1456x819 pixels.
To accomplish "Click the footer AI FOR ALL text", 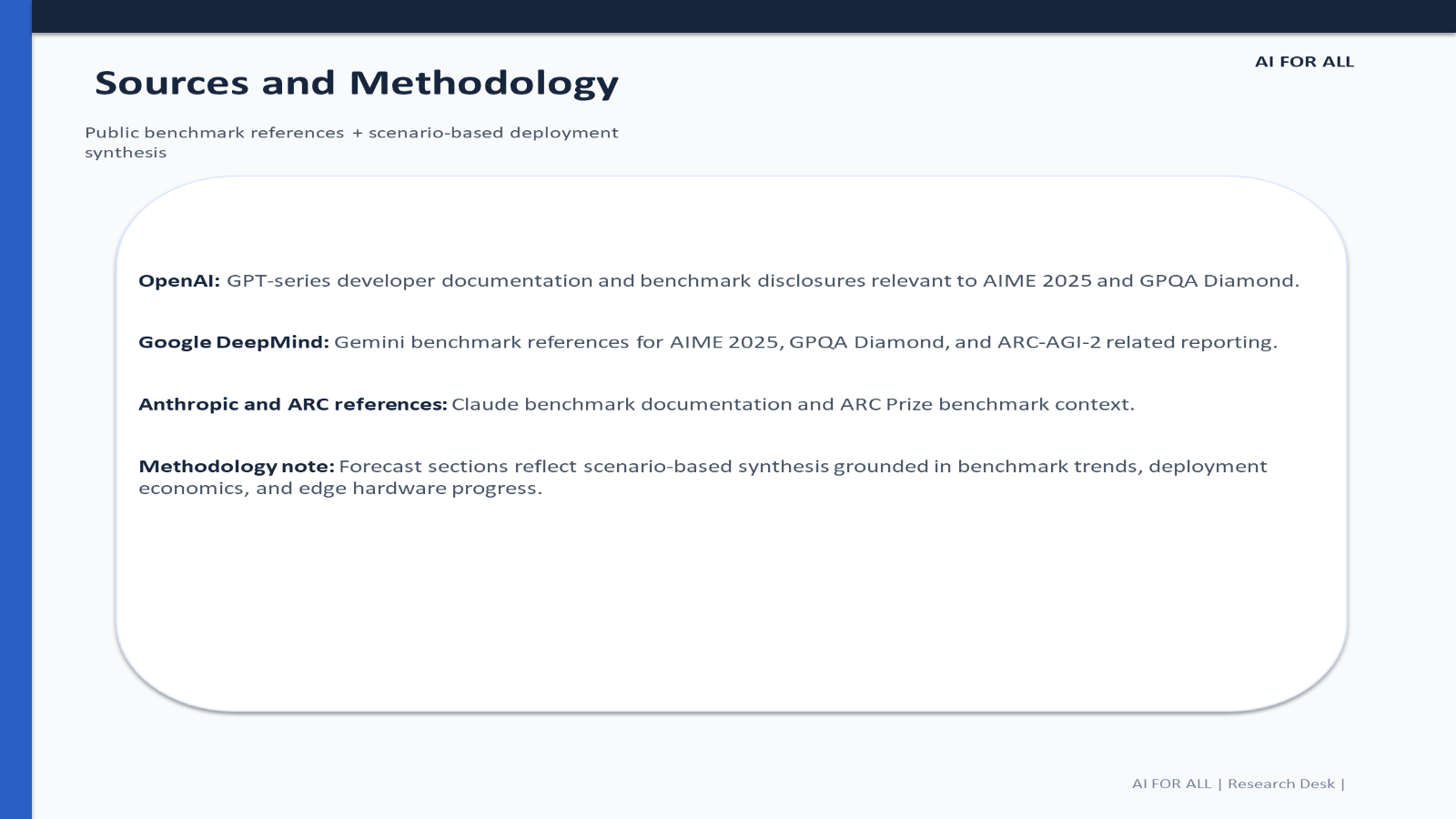I will (1171, 784).
